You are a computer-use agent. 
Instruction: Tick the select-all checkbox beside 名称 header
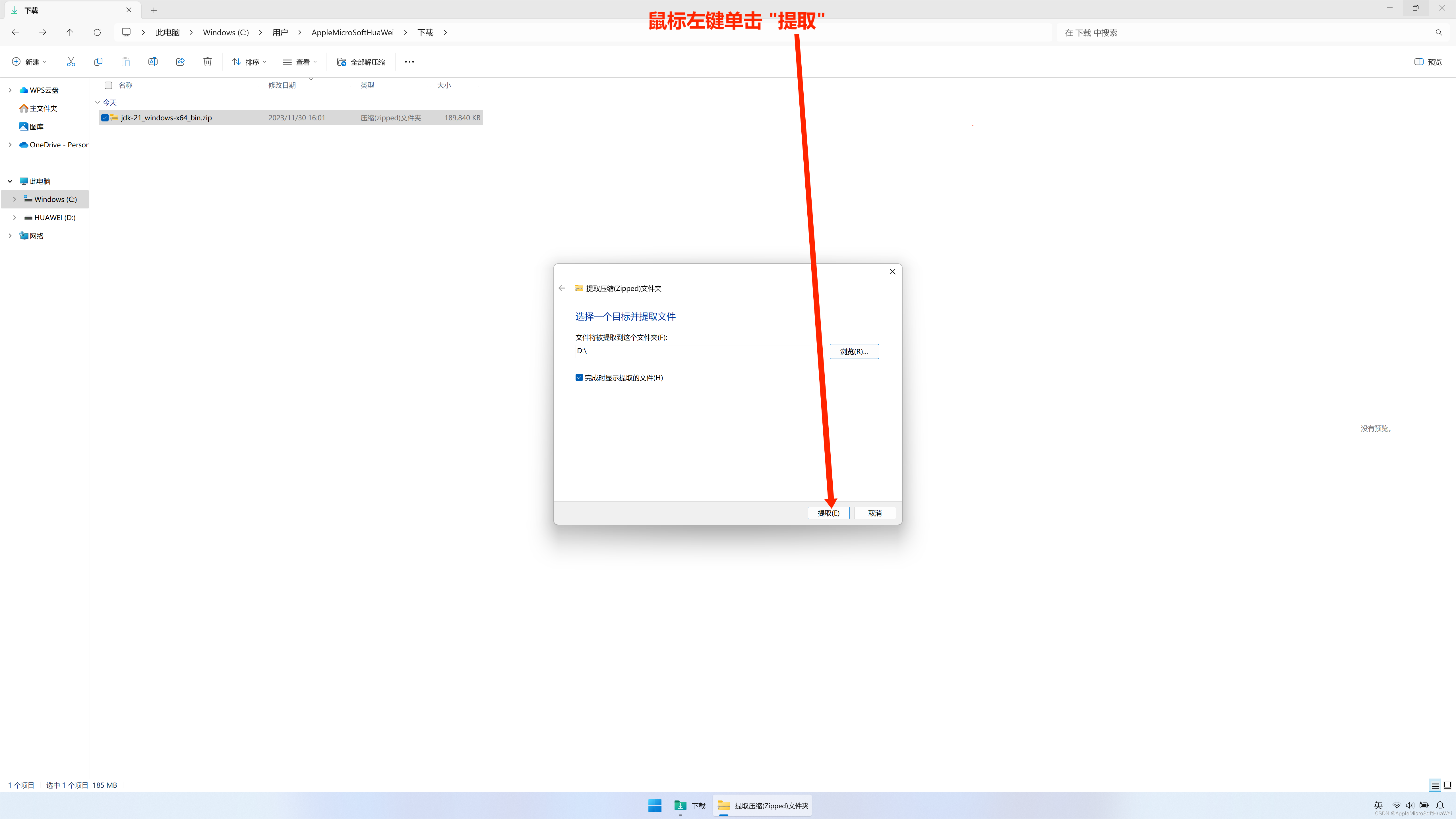[x=109, y=85]
